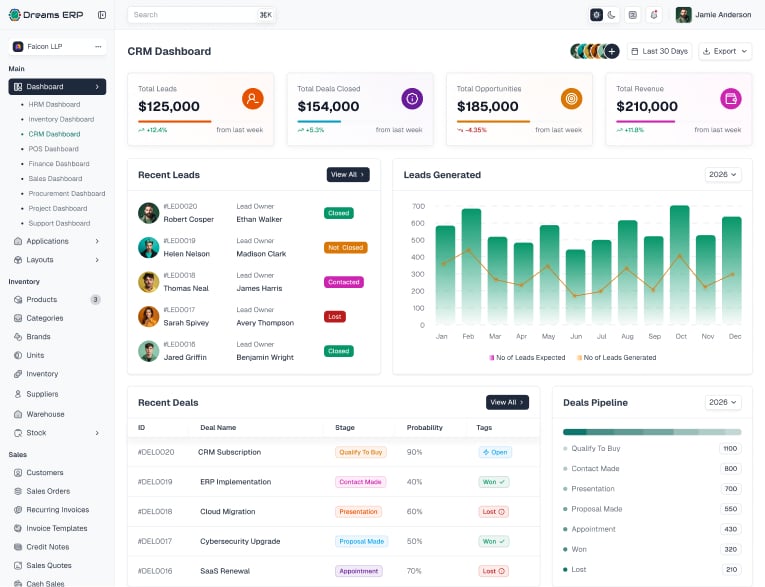765x587 pixels.
Task: Open Sales Orders in the sidebar
Action: point(48,491)
